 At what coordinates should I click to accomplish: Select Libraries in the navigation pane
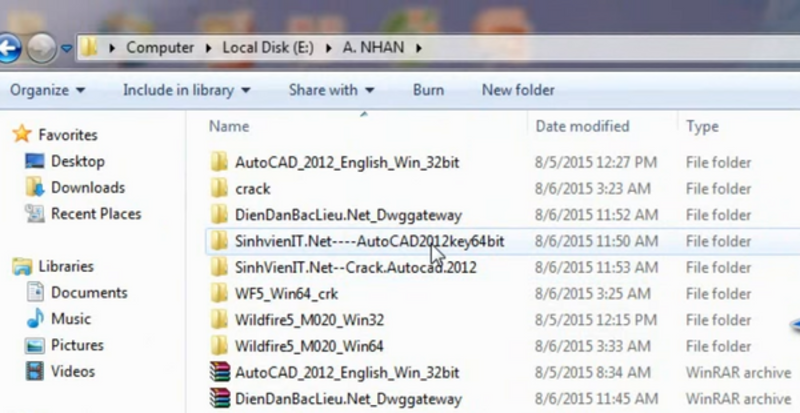[x=66, y=266]
